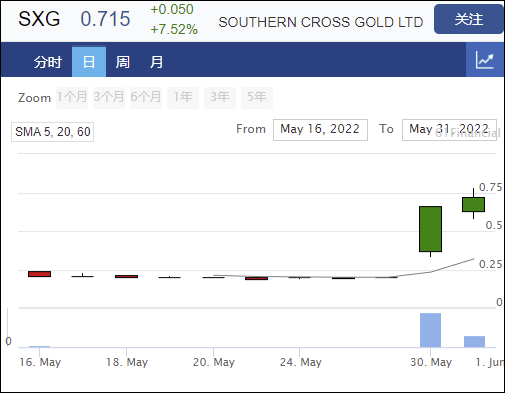Switch to the 月 monthly tab
505x393 pixels.
point(156,62)
